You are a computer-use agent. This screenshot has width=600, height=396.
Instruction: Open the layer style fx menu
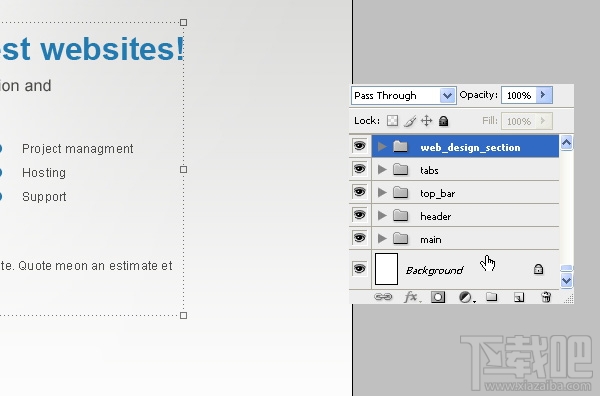(x=412, y=297)
